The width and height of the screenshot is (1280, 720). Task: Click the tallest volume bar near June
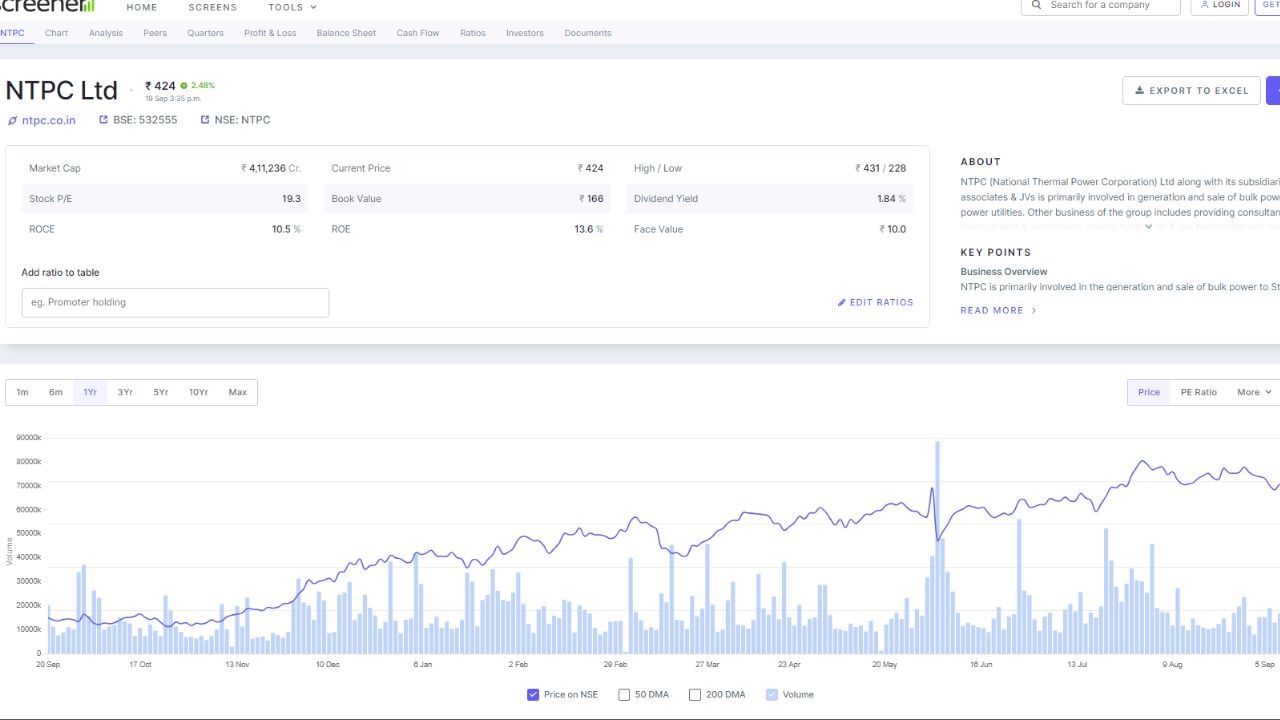coord(937,547)
